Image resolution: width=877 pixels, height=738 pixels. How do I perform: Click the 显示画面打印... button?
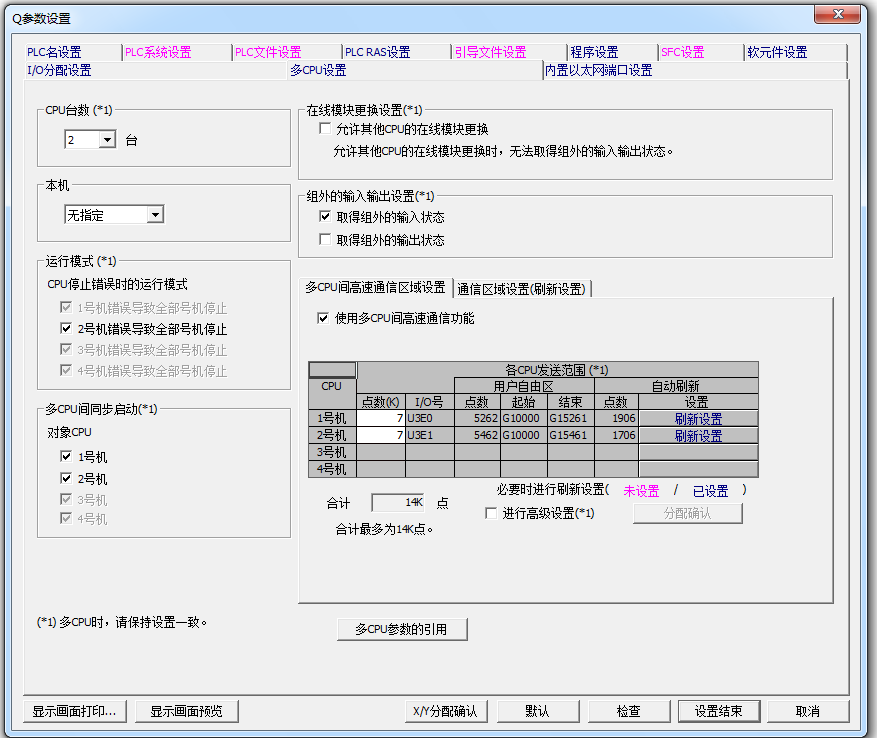click(74, 711)
